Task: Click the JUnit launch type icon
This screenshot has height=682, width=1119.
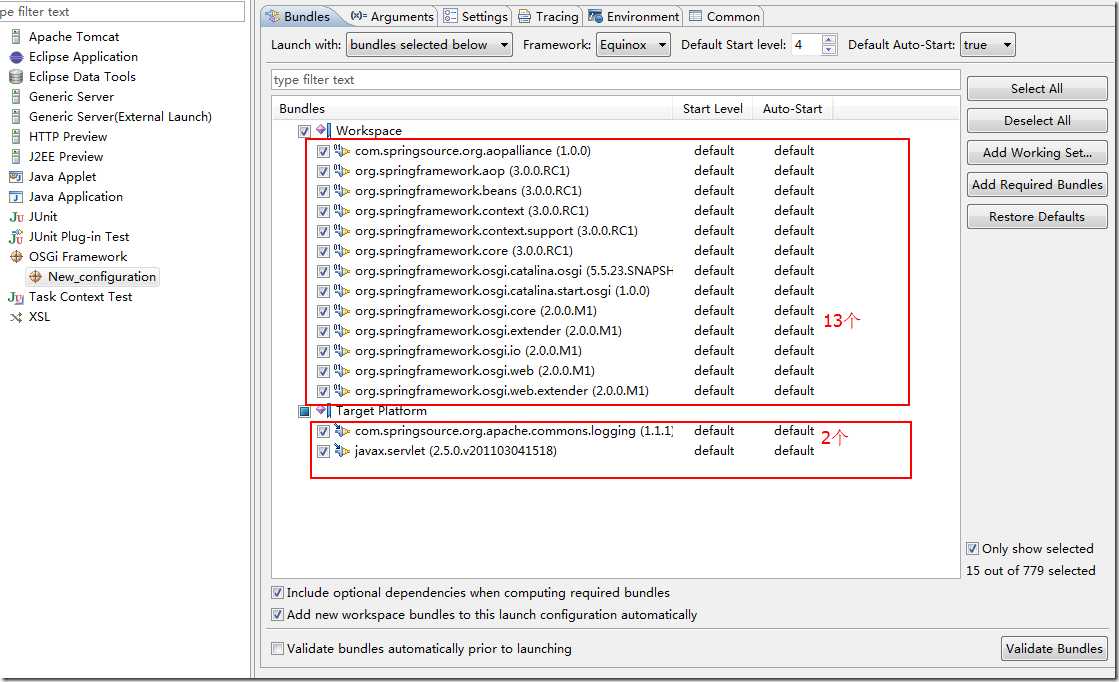Action: point(16,217)
